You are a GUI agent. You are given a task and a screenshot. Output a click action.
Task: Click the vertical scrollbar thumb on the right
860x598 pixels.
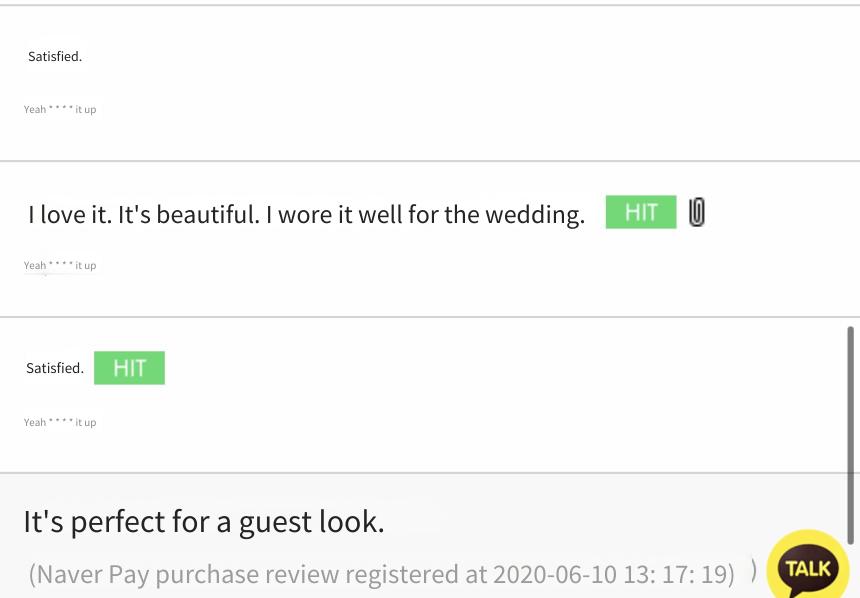tap(851, 435)
